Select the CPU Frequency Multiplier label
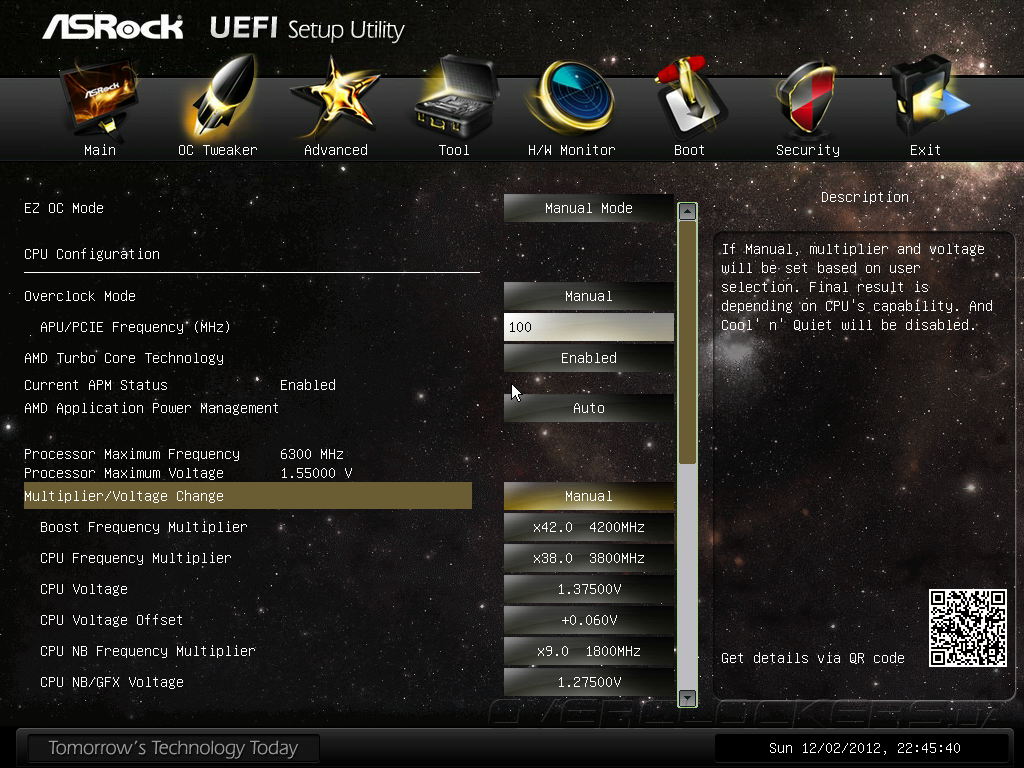The image size is (1024, 768). click(x=136, y=558)
